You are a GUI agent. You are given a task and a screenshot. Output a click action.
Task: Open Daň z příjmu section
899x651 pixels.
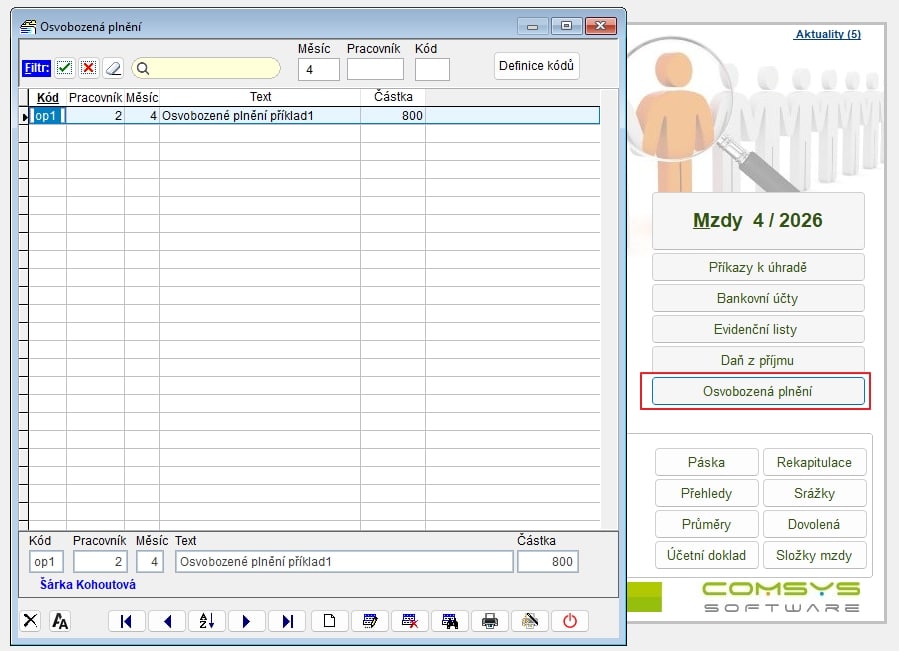(757, 360)
